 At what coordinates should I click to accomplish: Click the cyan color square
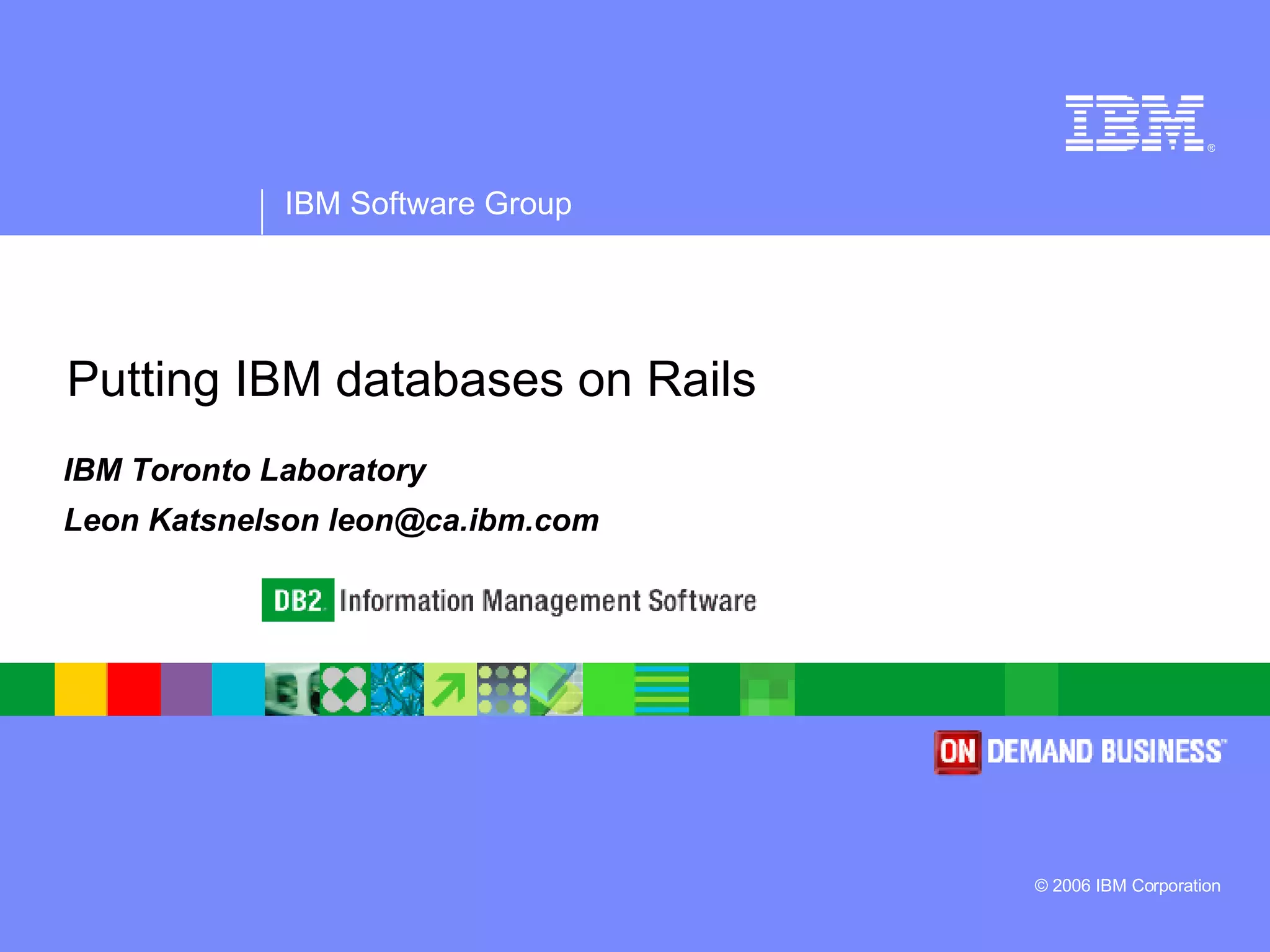(x=238, y=689)
